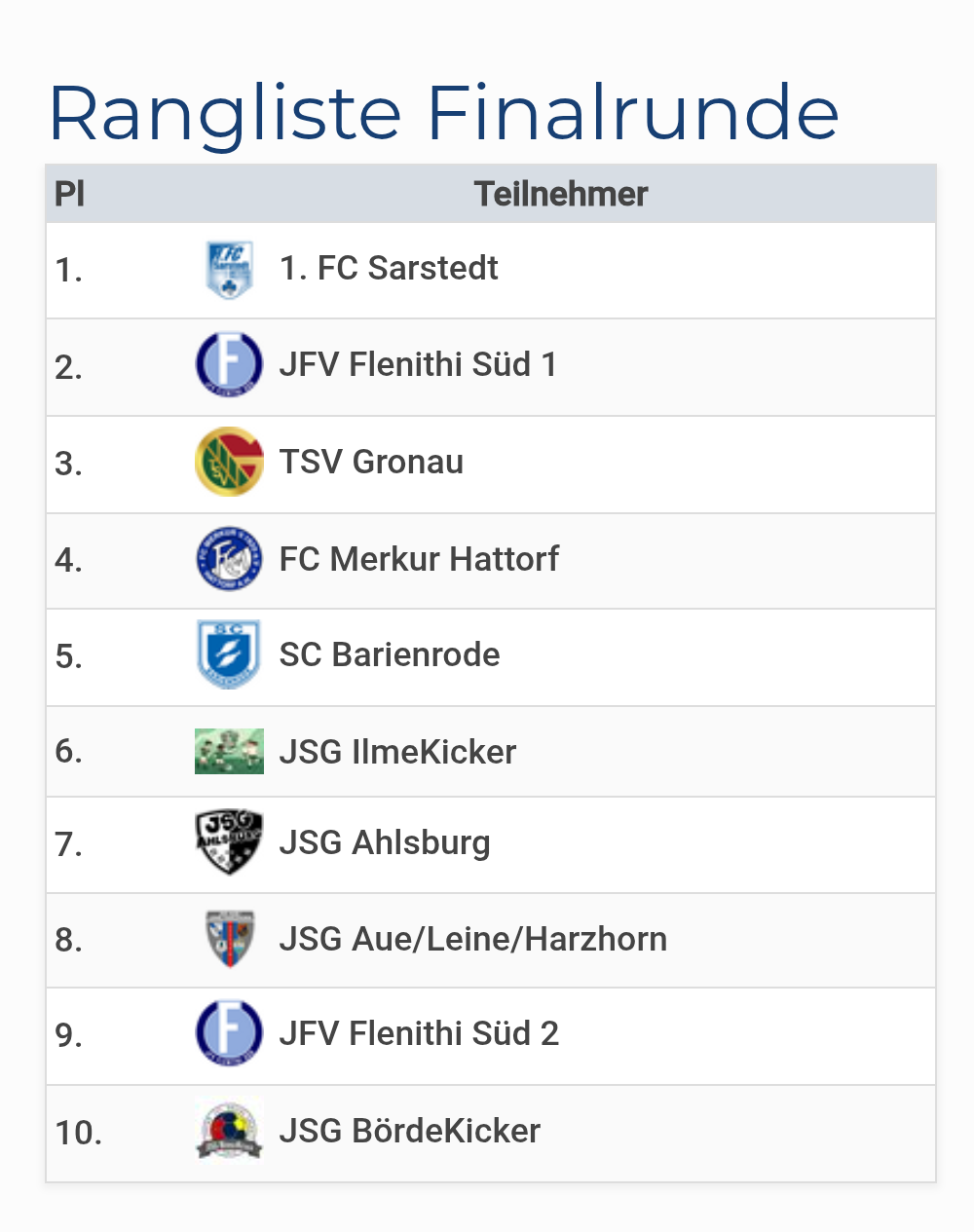Click JSG Aue/Leine/Harzhorn crest icon
The image size is (974, 1232).
229,939
